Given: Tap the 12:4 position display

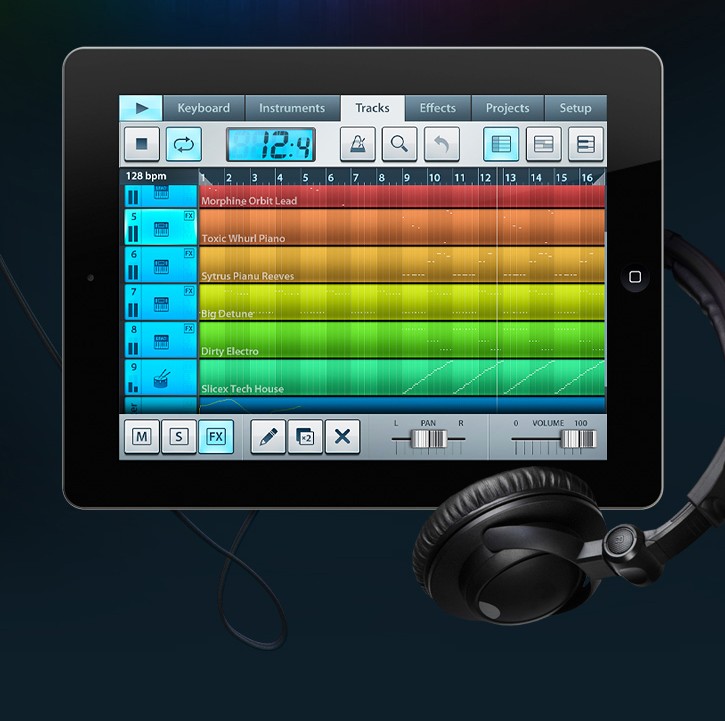Looking at the screenshot, I should coord(271,144).
